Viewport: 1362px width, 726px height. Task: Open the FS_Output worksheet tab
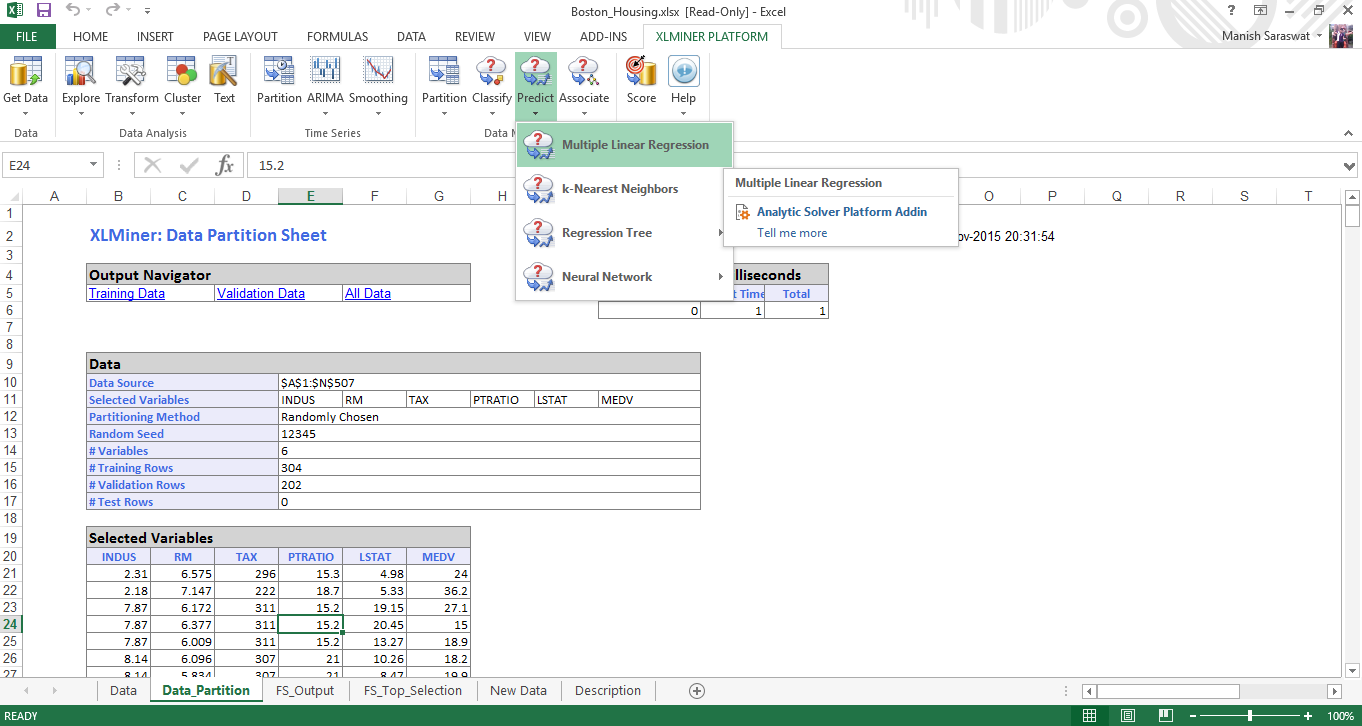[305, 691]
